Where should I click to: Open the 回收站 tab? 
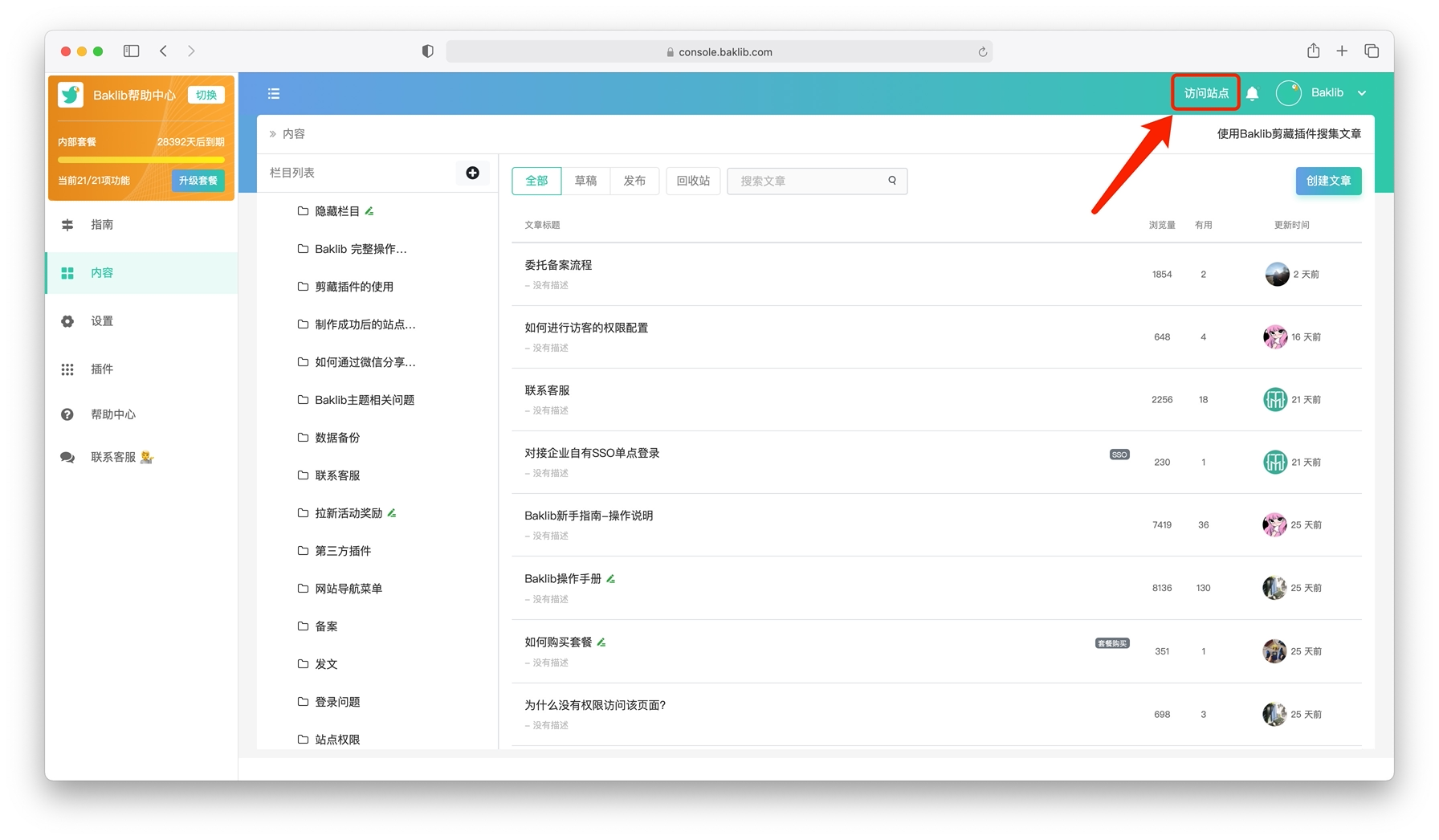693,181
